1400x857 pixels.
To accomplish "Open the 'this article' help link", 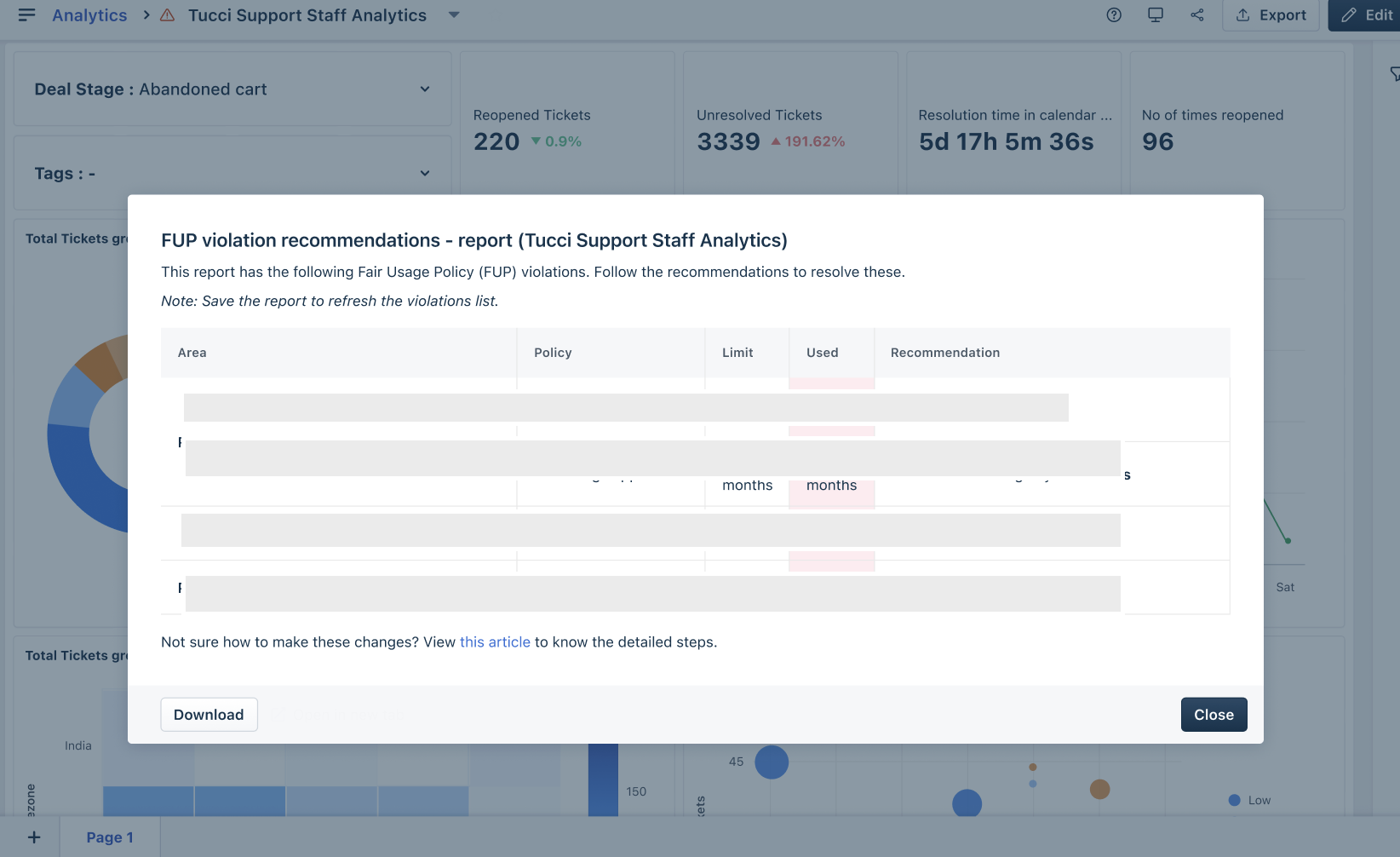I will pos(495,642).
